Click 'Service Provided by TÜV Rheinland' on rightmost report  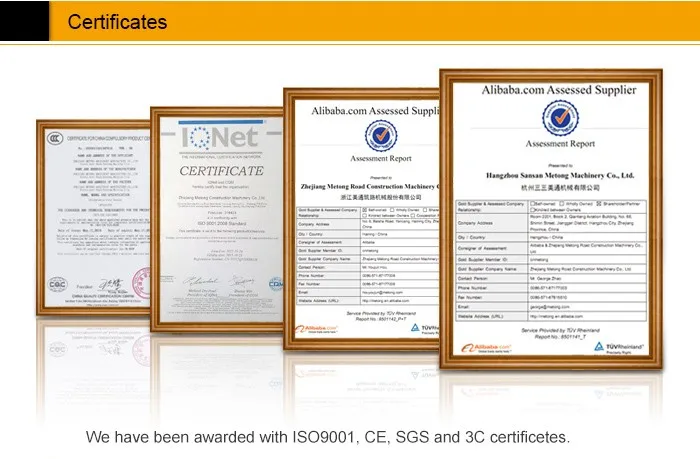coord(560,330)
